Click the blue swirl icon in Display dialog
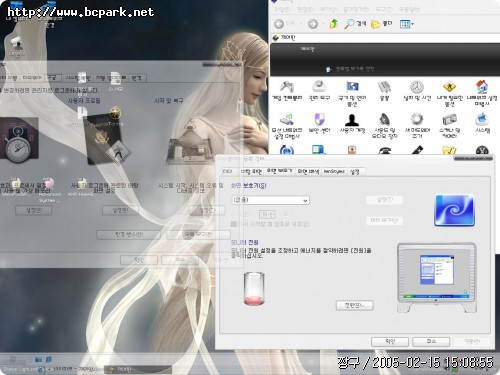Screen dimensions: 500x375 click(x=455, y=210)
